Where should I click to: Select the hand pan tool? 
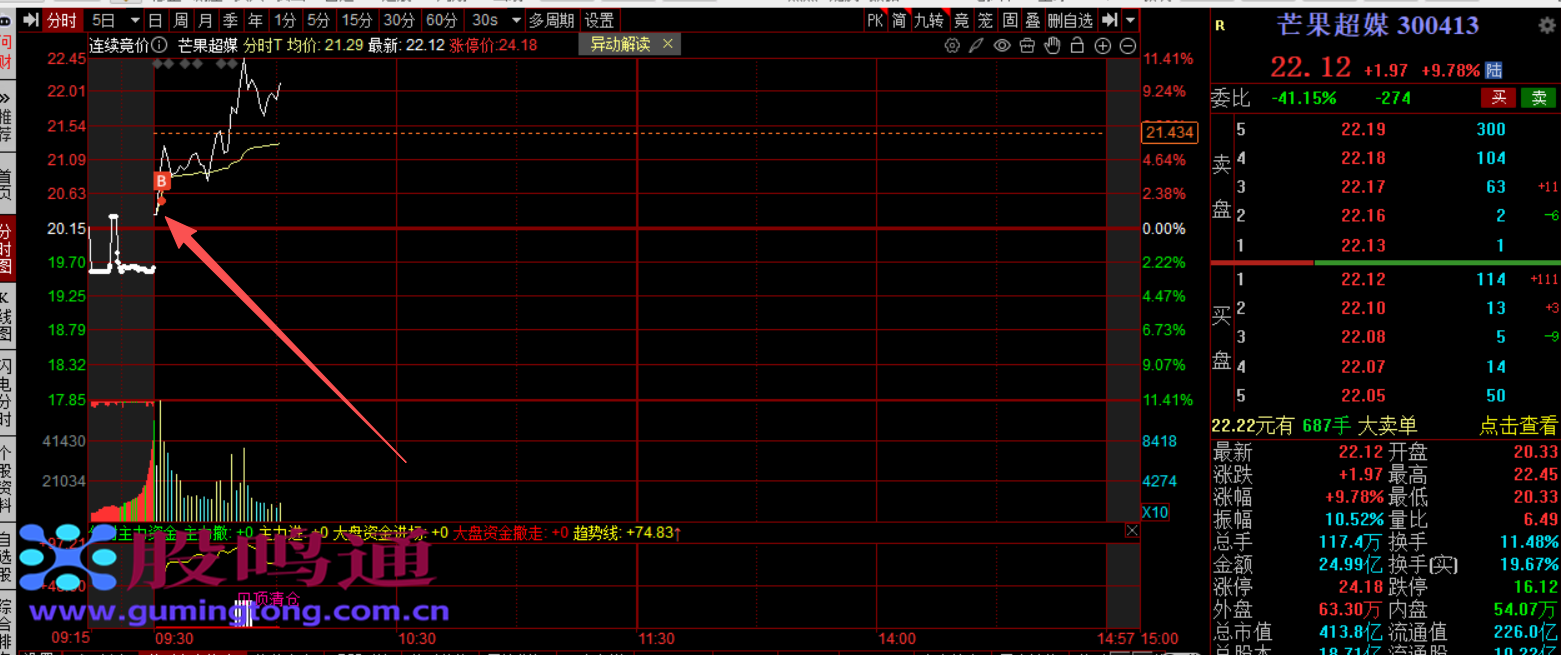(x=1052, y=45)
